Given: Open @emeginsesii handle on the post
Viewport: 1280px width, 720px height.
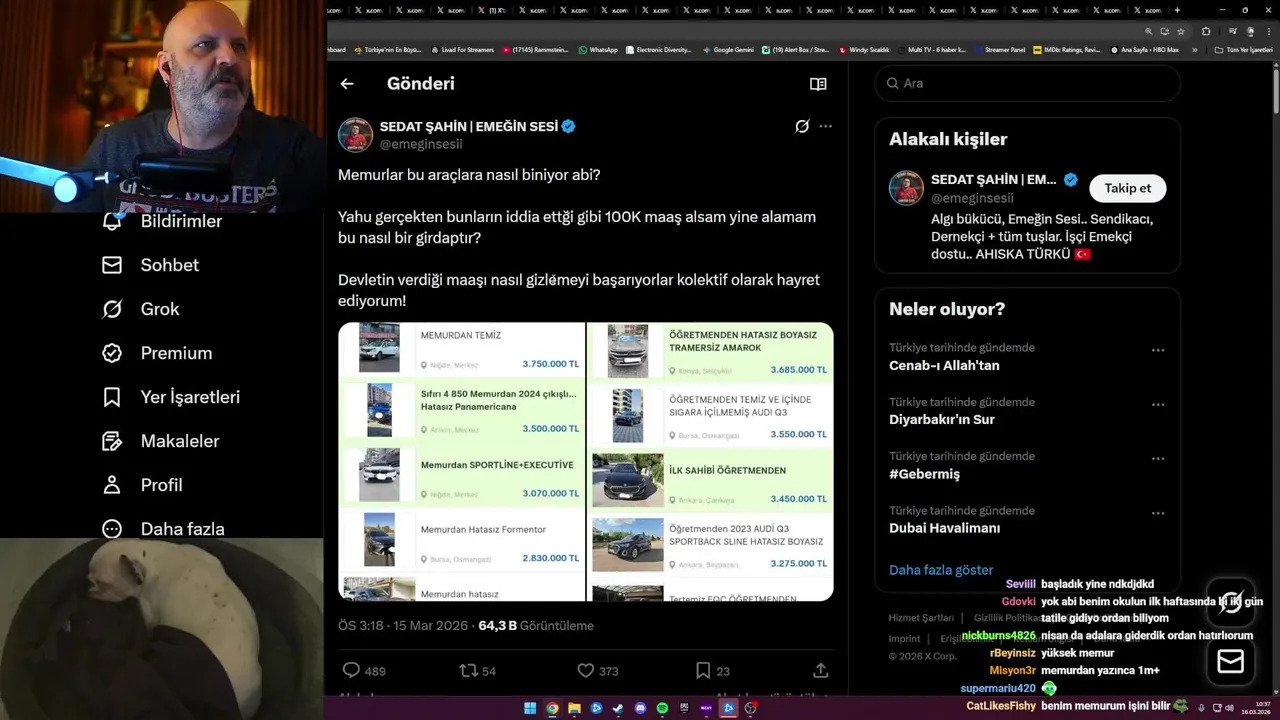Looking at the screenshot, I should [421, 145].
